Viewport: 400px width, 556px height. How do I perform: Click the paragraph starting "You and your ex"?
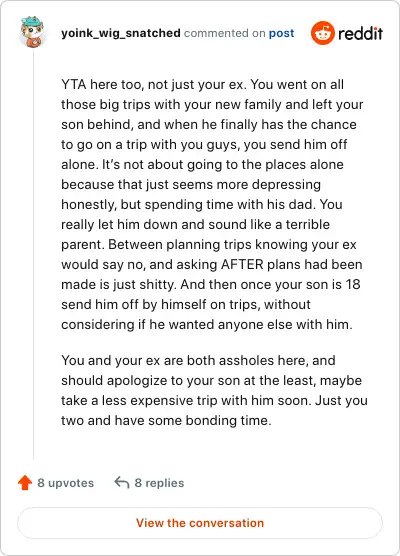pyautogui.click(x=214, y=390)
